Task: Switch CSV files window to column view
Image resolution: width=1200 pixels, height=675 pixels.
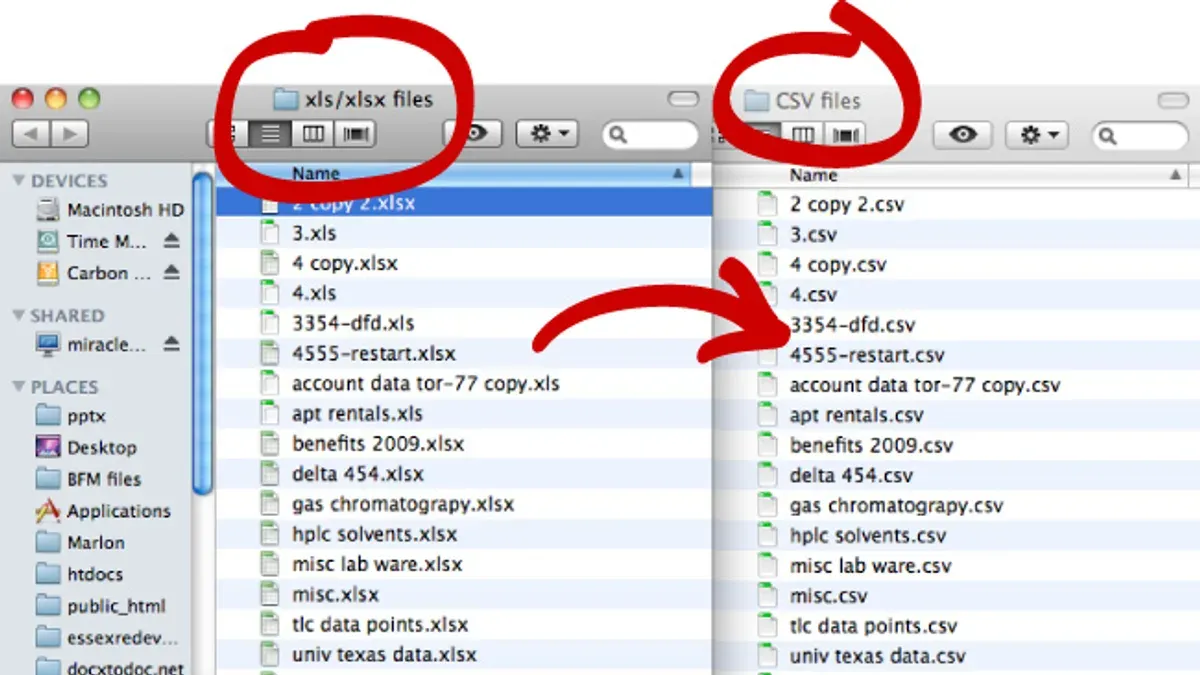Action: [x=803, y=134]
